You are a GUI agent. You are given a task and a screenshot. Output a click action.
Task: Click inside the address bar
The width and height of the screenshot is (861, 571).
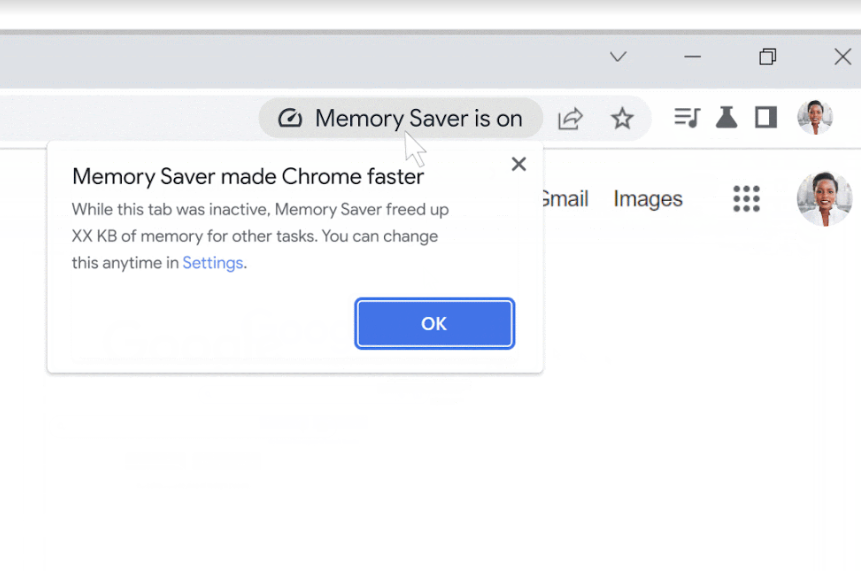[x=130, y=118]
